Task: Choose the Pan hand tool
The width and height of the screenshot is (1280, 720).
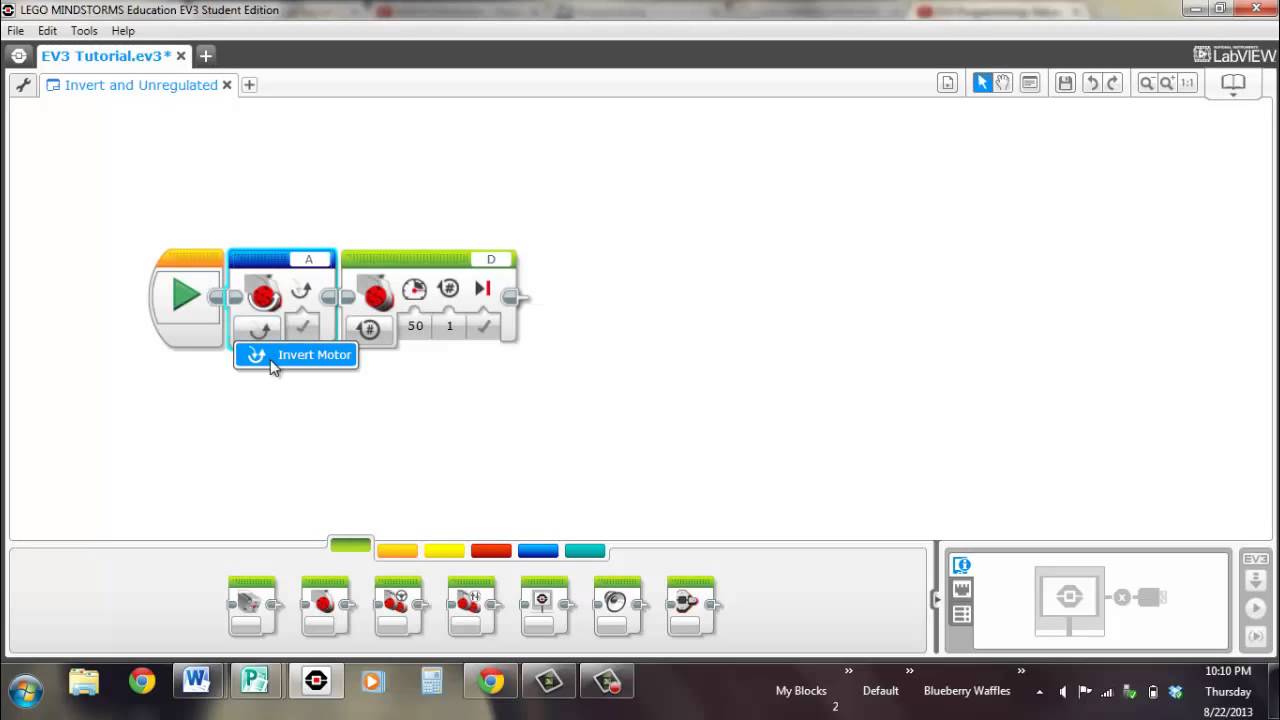Action: tap(1003, 83)
